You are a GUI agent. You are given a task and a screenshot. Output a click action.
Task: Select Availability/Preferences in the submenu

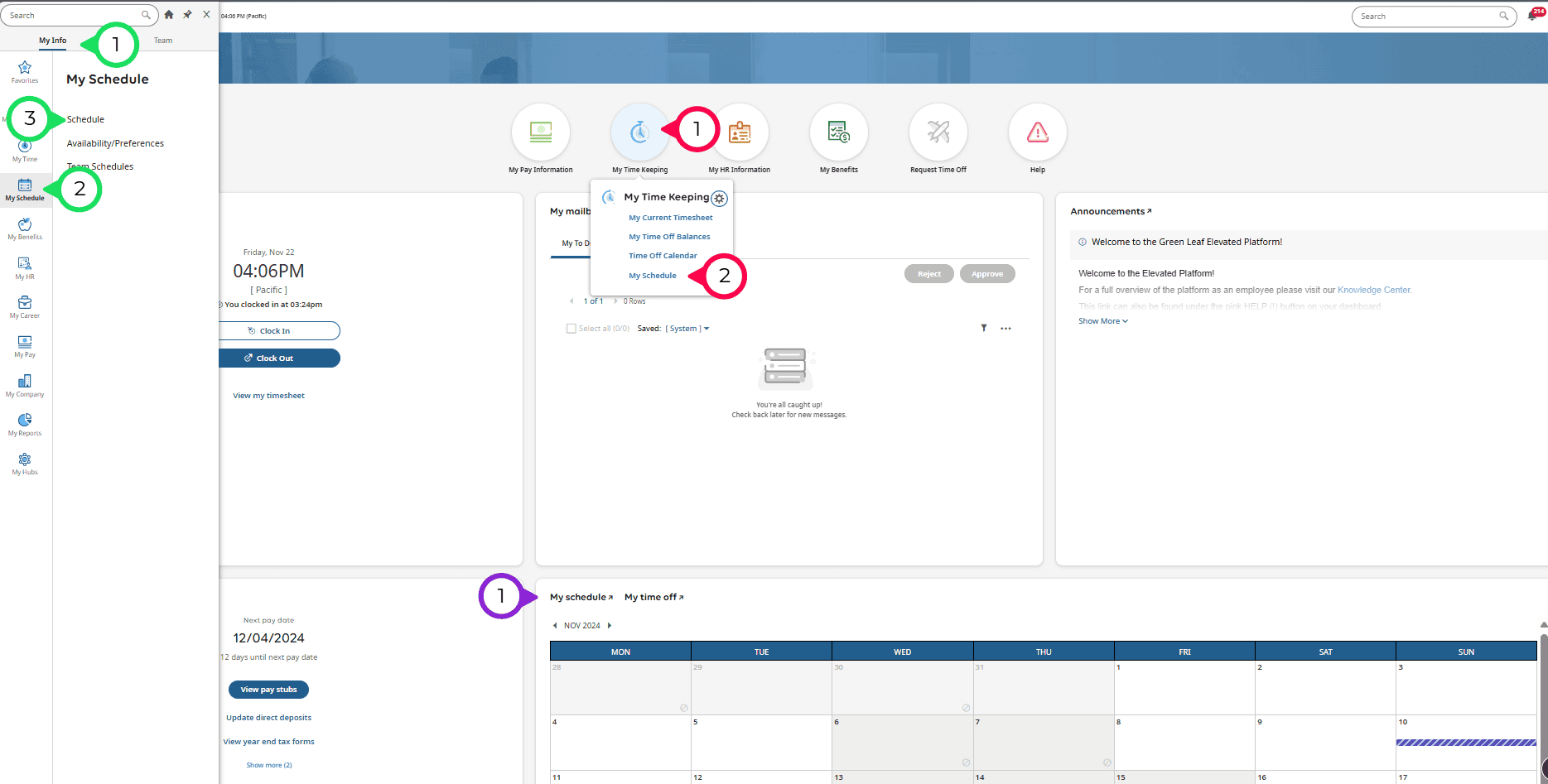115,143
